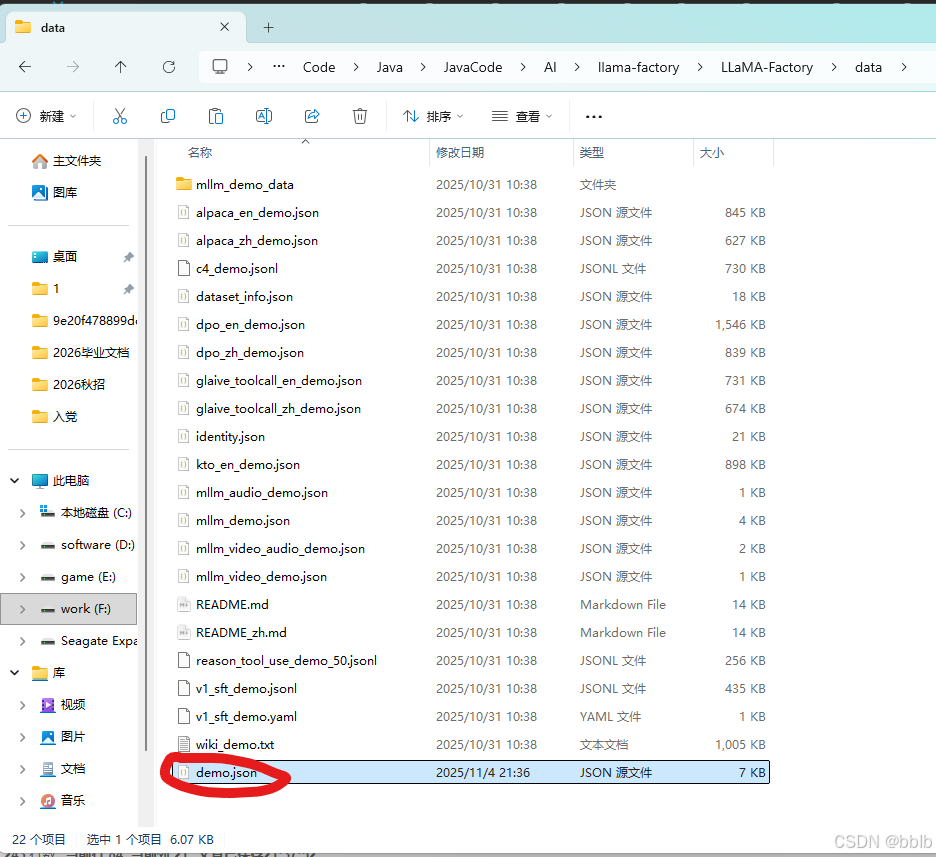
Task: Open 文档 library in sidebar
Action: 63,769
